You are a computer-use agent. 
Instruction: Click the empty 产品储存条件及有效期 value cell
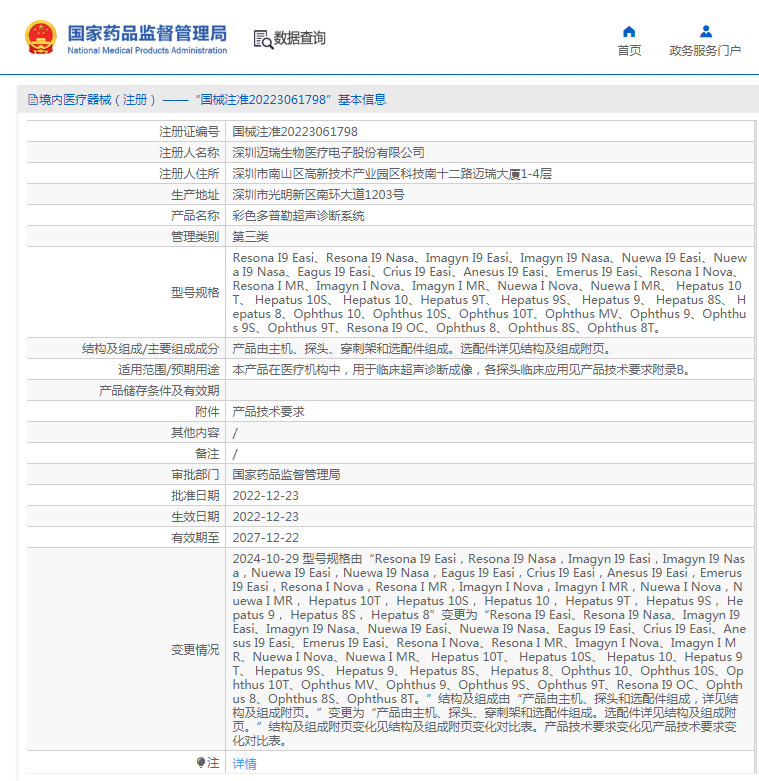(x=490, y=390)
